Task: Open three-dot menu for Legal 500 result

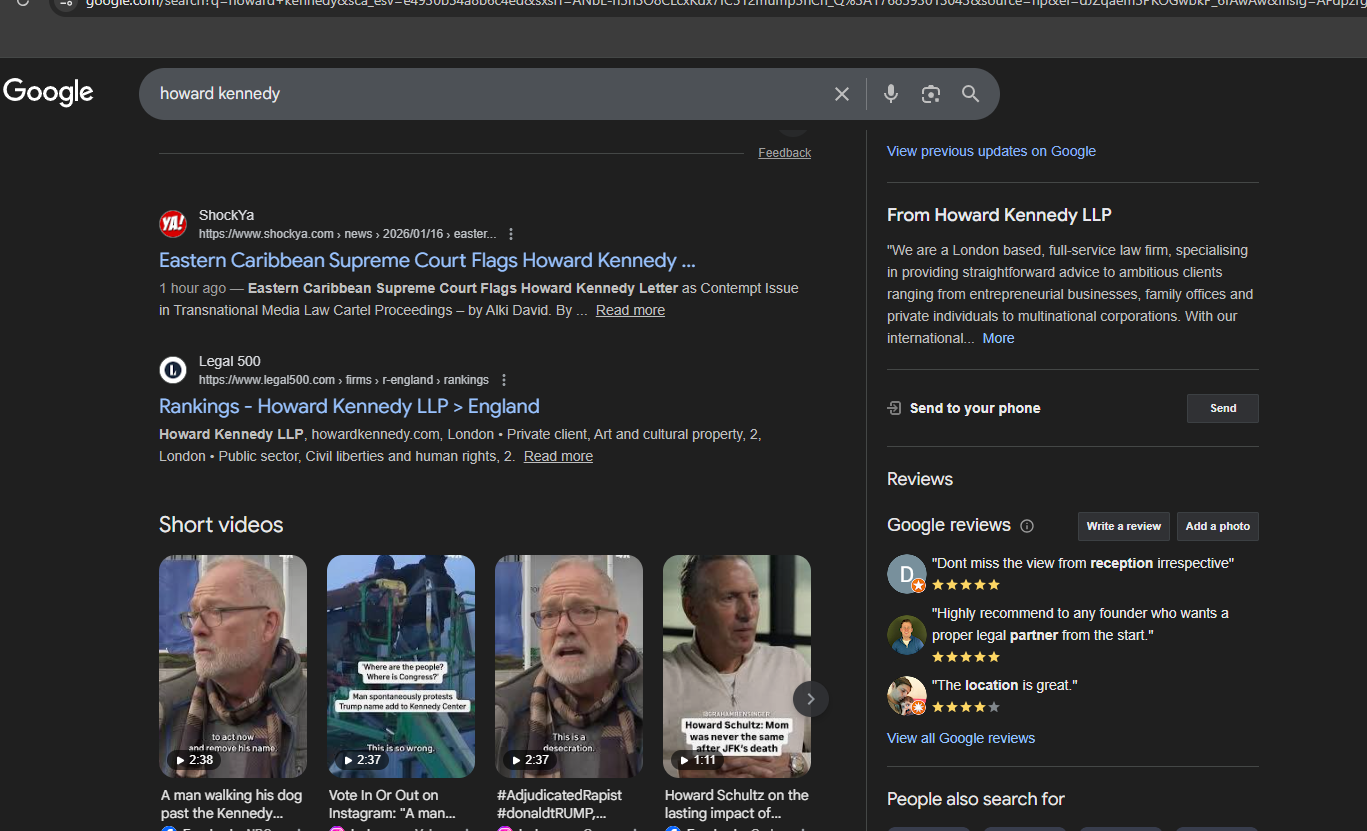Action: tap(504, 380)
